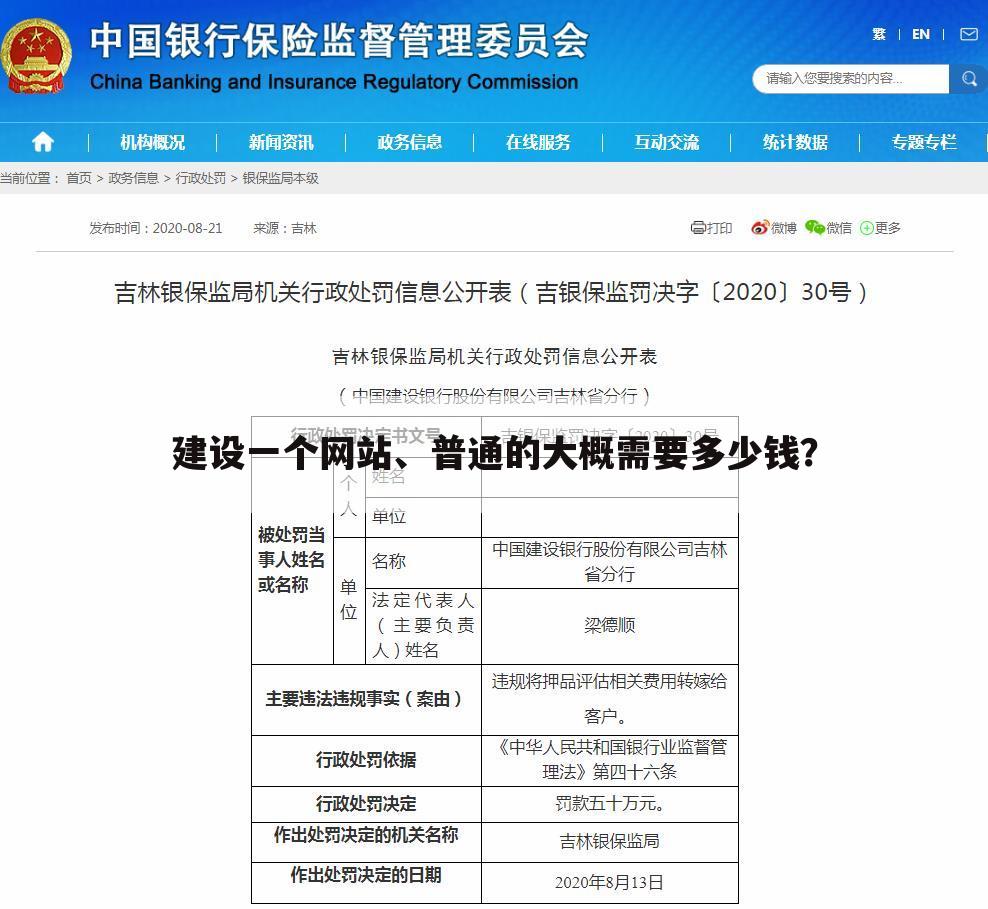Open the 互动交流 menu

[667, 142]
